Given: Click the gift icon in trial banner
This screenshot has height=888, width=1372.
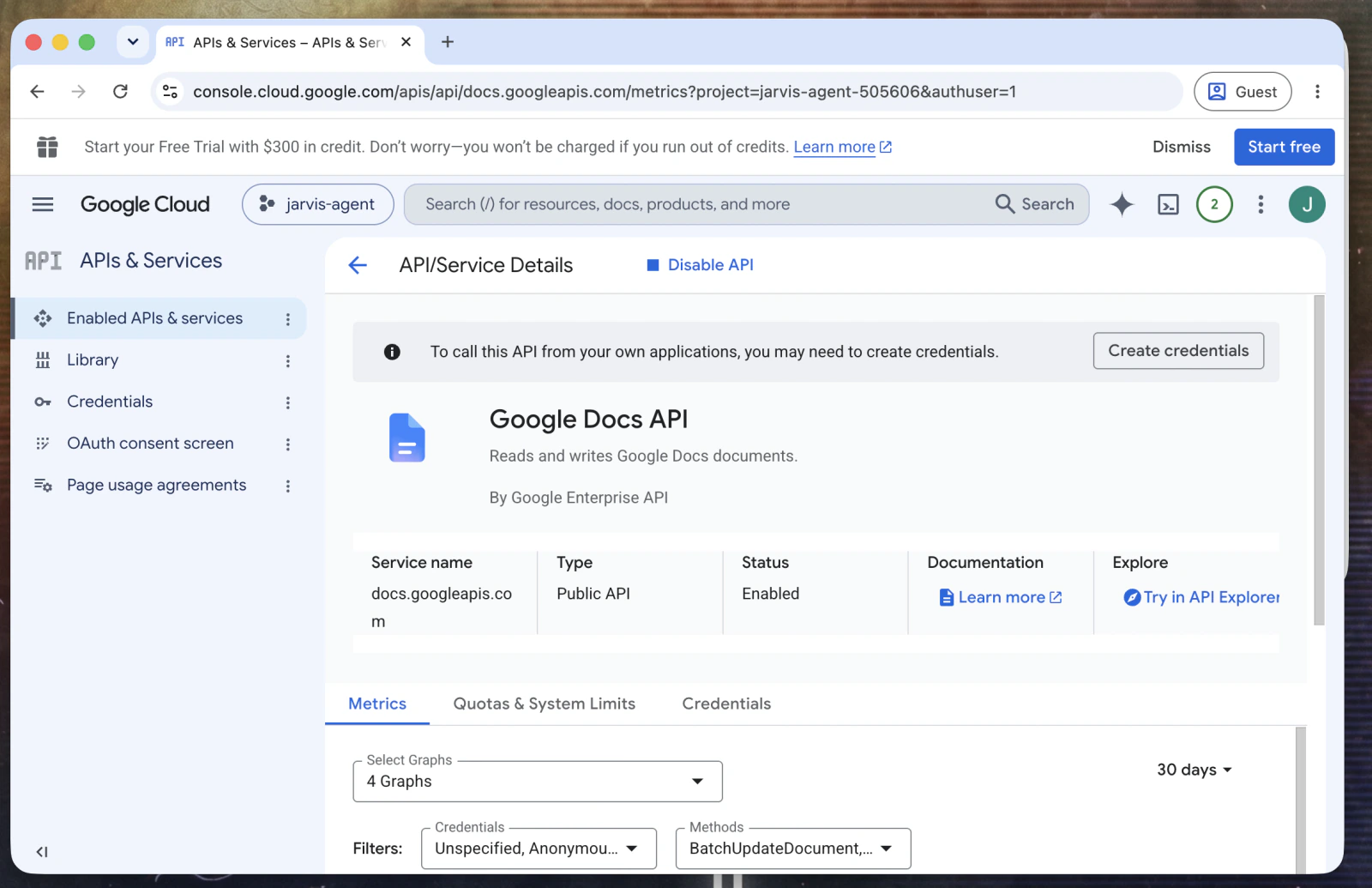Looking at the screenshot, I should coord(47,147).
